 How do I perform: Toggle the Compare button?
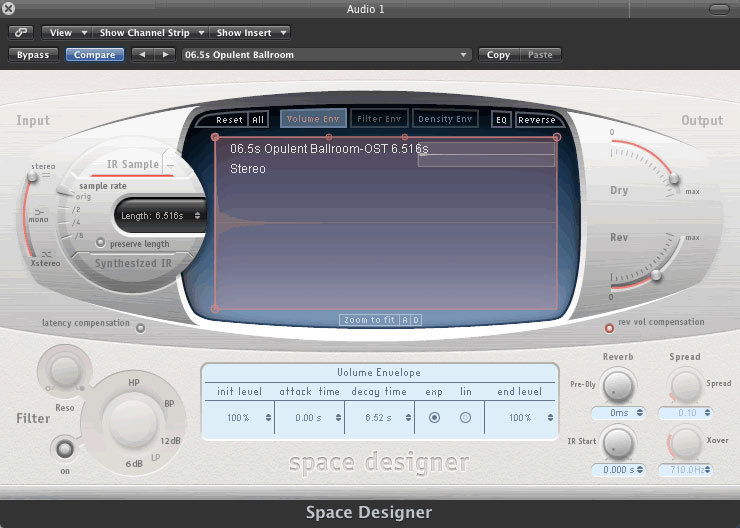(x=94, y=55)
